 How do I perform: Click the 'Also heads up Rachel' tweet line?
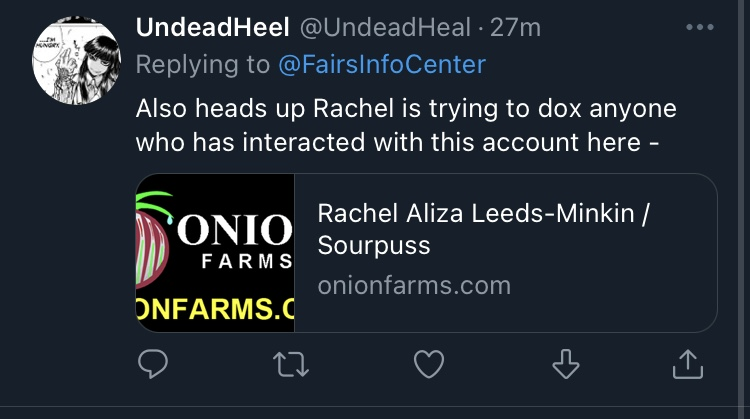pos(405,107)
